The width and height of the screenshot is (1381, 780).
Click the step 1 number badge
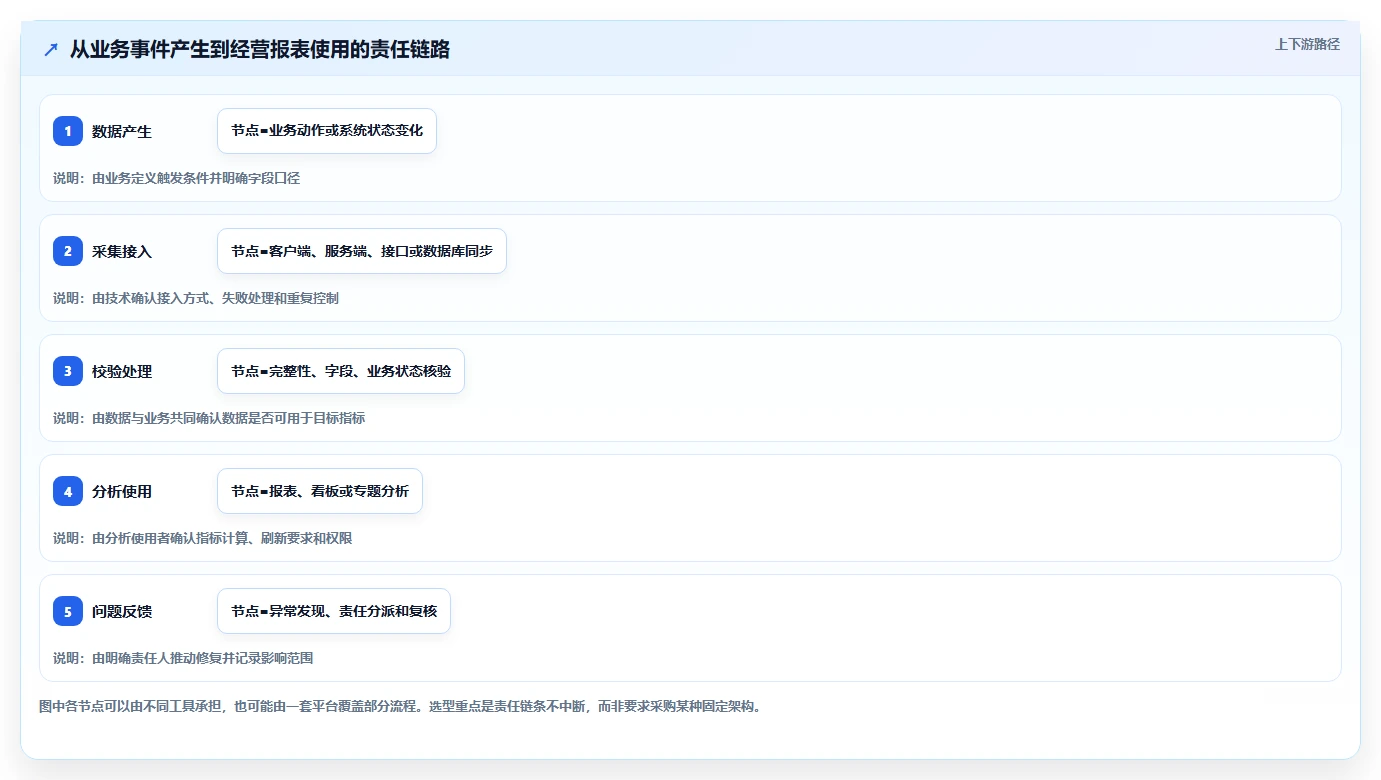(68, 131)
